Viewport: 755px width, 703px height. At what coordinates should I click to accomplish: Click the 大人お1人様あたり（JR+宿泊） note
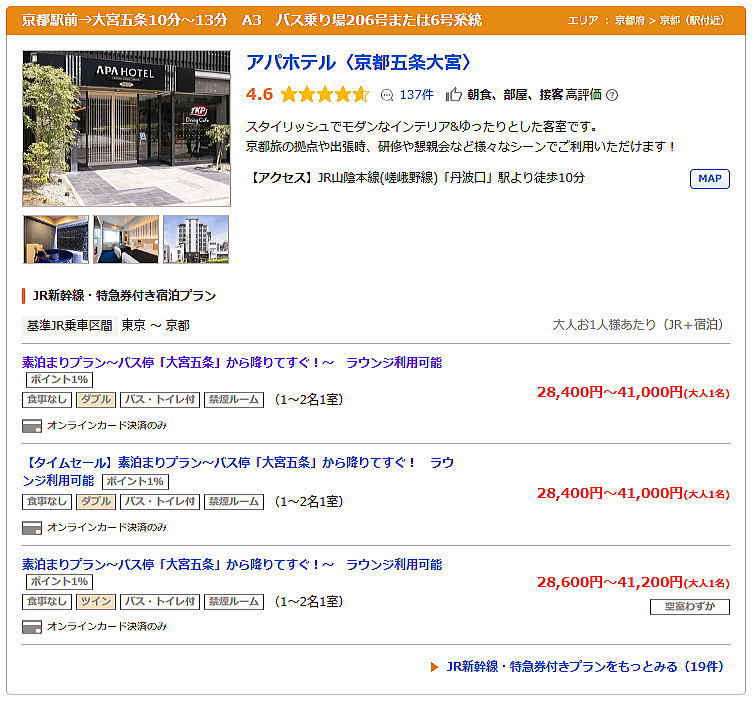point(638,325)
